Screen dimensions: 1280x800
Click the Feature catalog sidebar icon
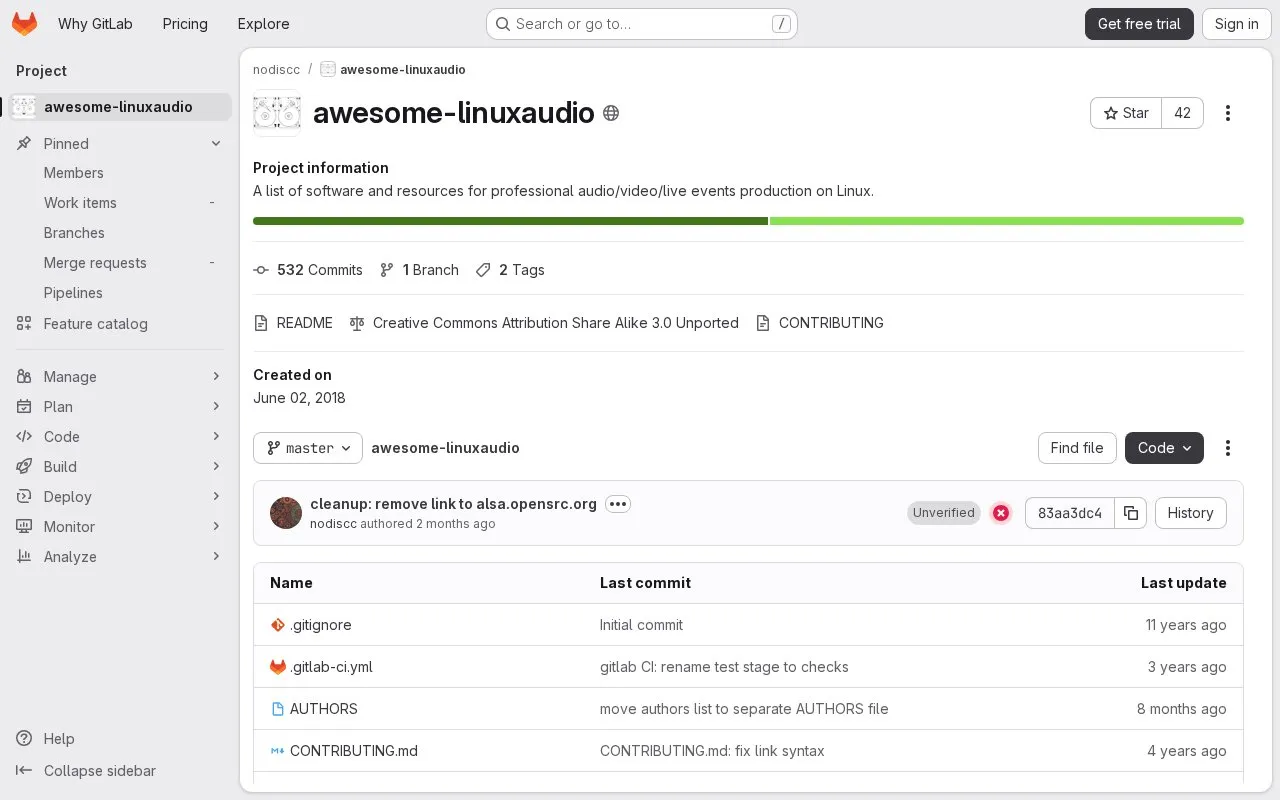coord(24,323)
